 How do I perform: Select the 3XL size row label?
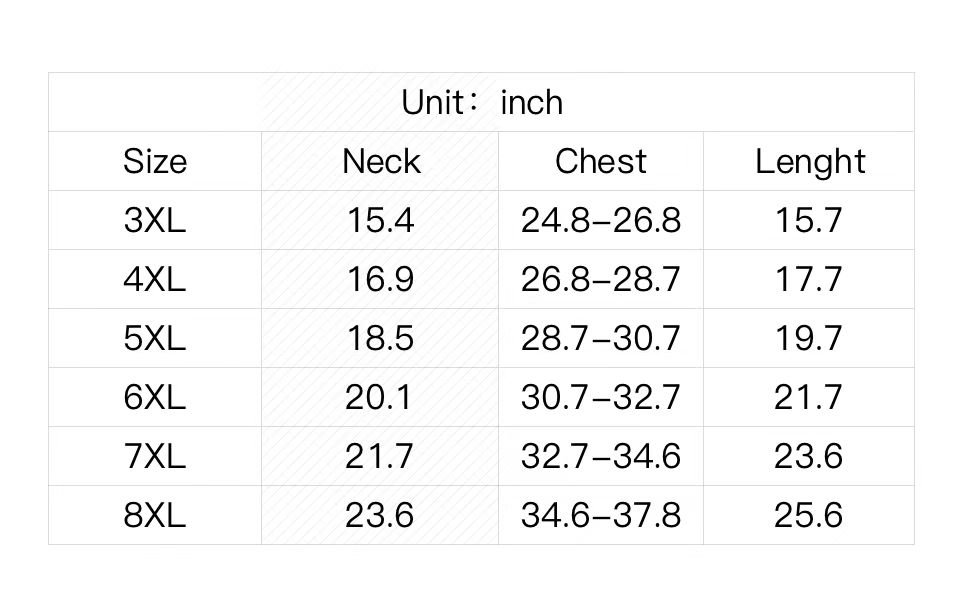click(155, 220)
